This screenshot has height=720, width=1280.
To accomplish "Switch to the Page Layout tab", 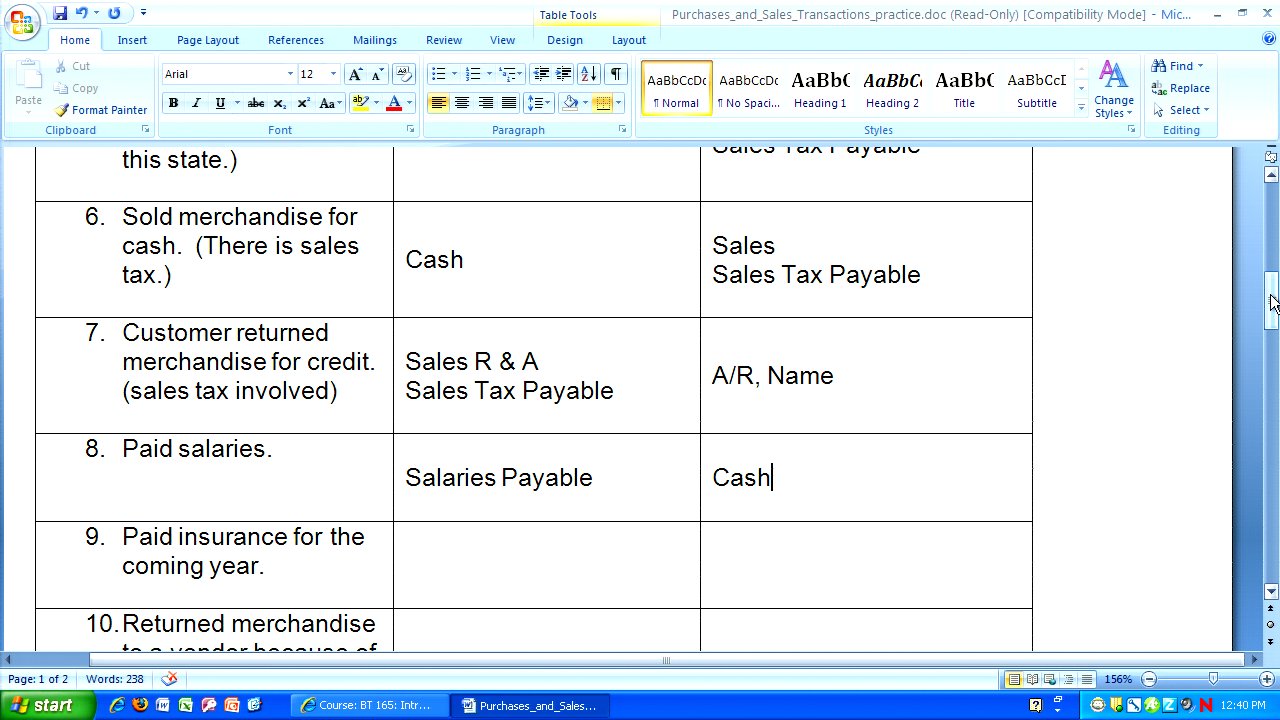I will pyautogui.click(x=208, y=40).
